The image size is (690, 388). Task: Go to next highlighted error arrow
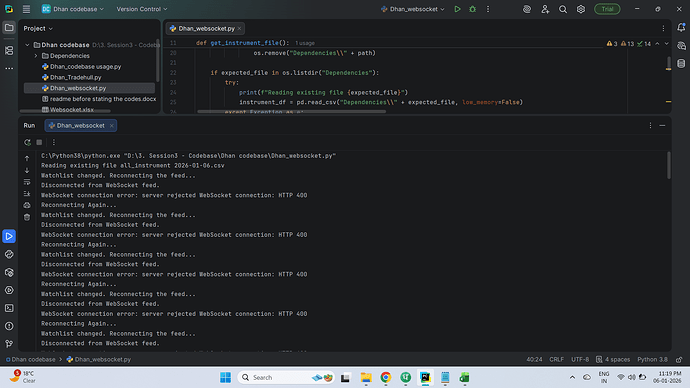666,44
